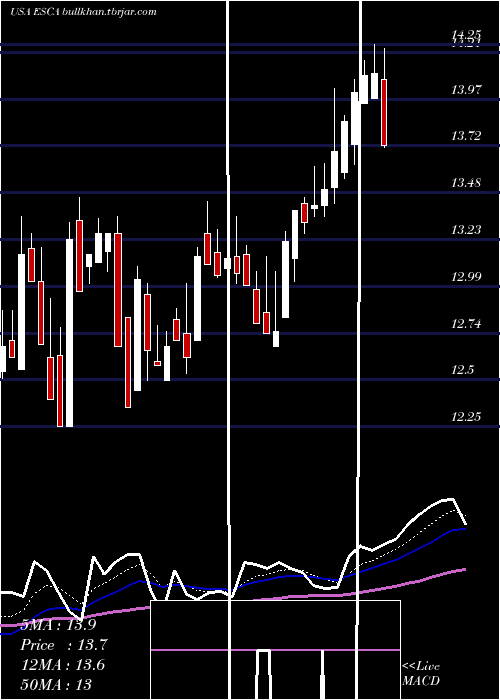Click the '<<Live MACD' label

[x=421, y=674]
